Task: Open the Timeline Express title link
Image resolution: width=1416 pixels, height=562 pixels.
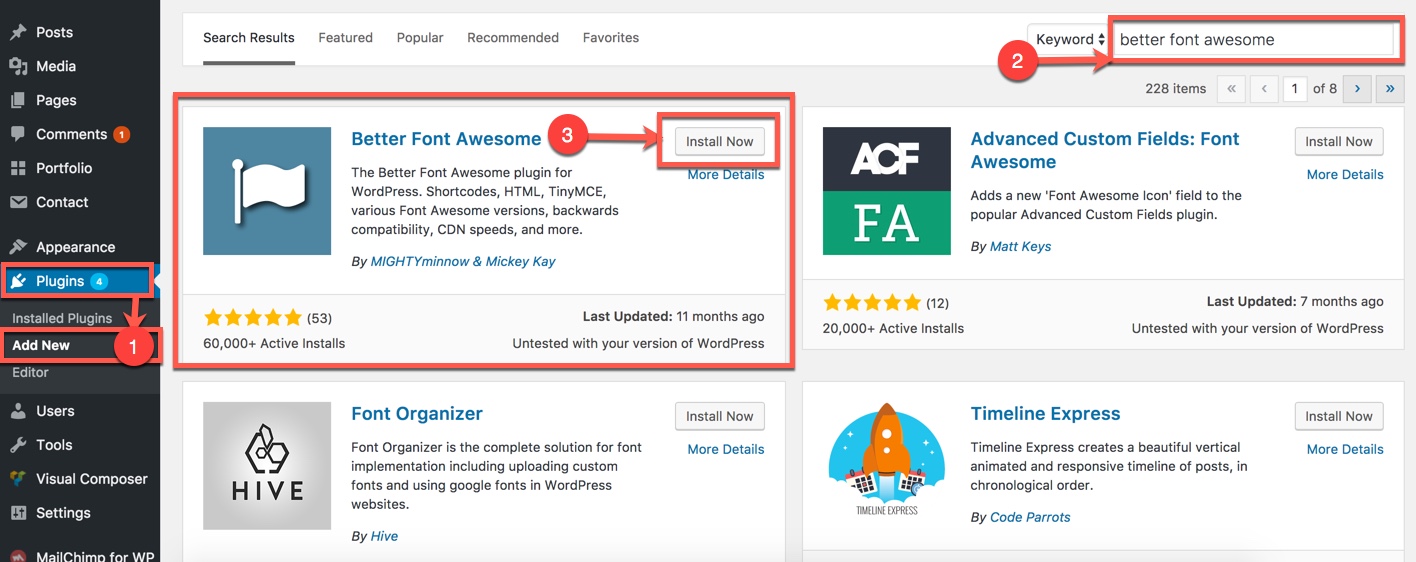Action: (x=1045, y=414)
